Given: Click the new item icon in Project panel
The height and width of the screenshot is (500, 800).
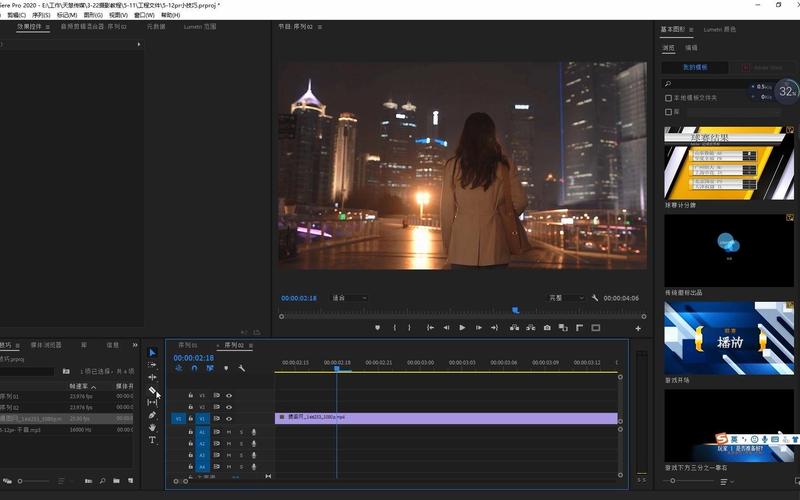Looking at the screenshot, I should [130, 481].
